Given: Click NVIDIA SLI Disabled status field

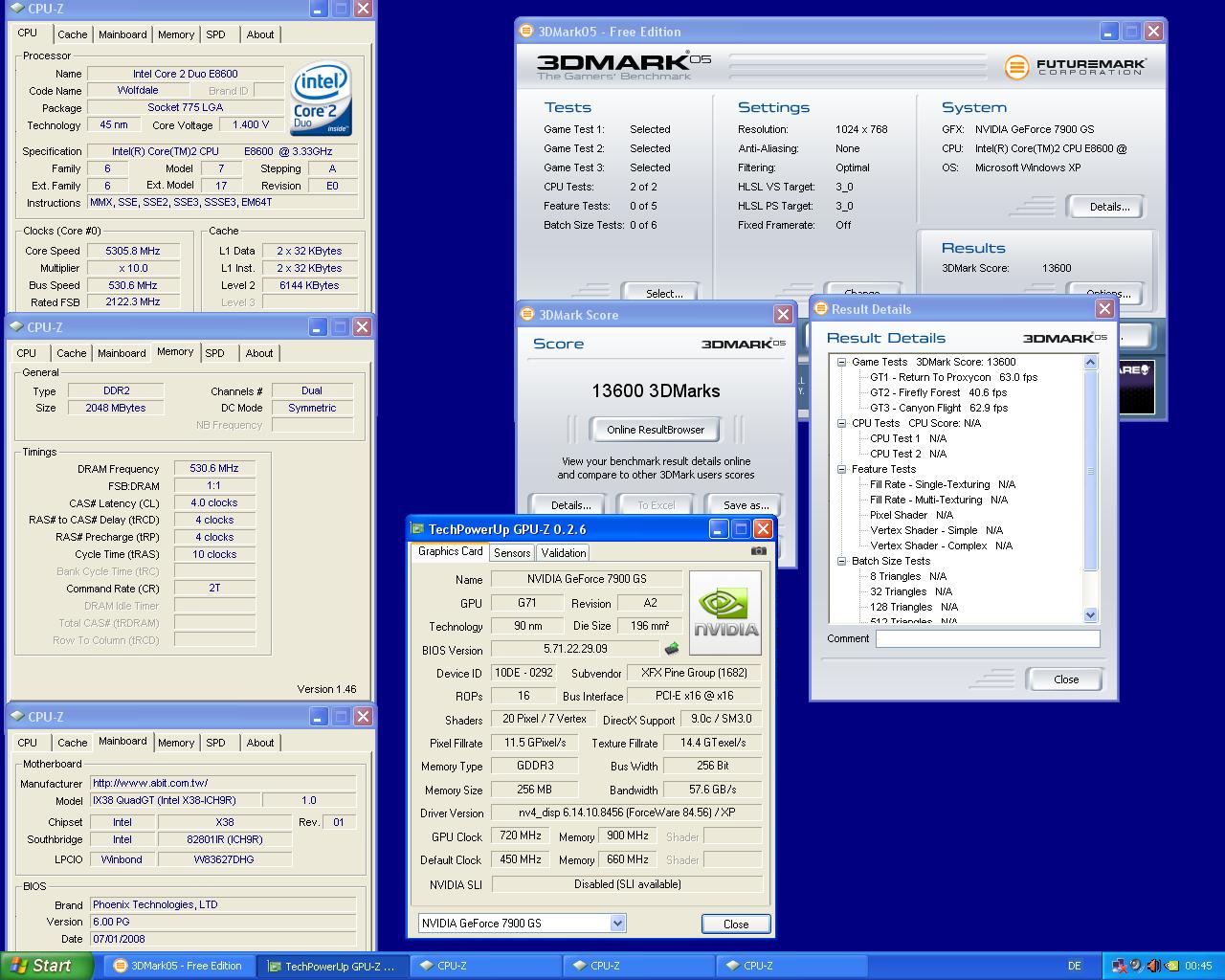Looking at the screenshot, I should pos(627,884).
